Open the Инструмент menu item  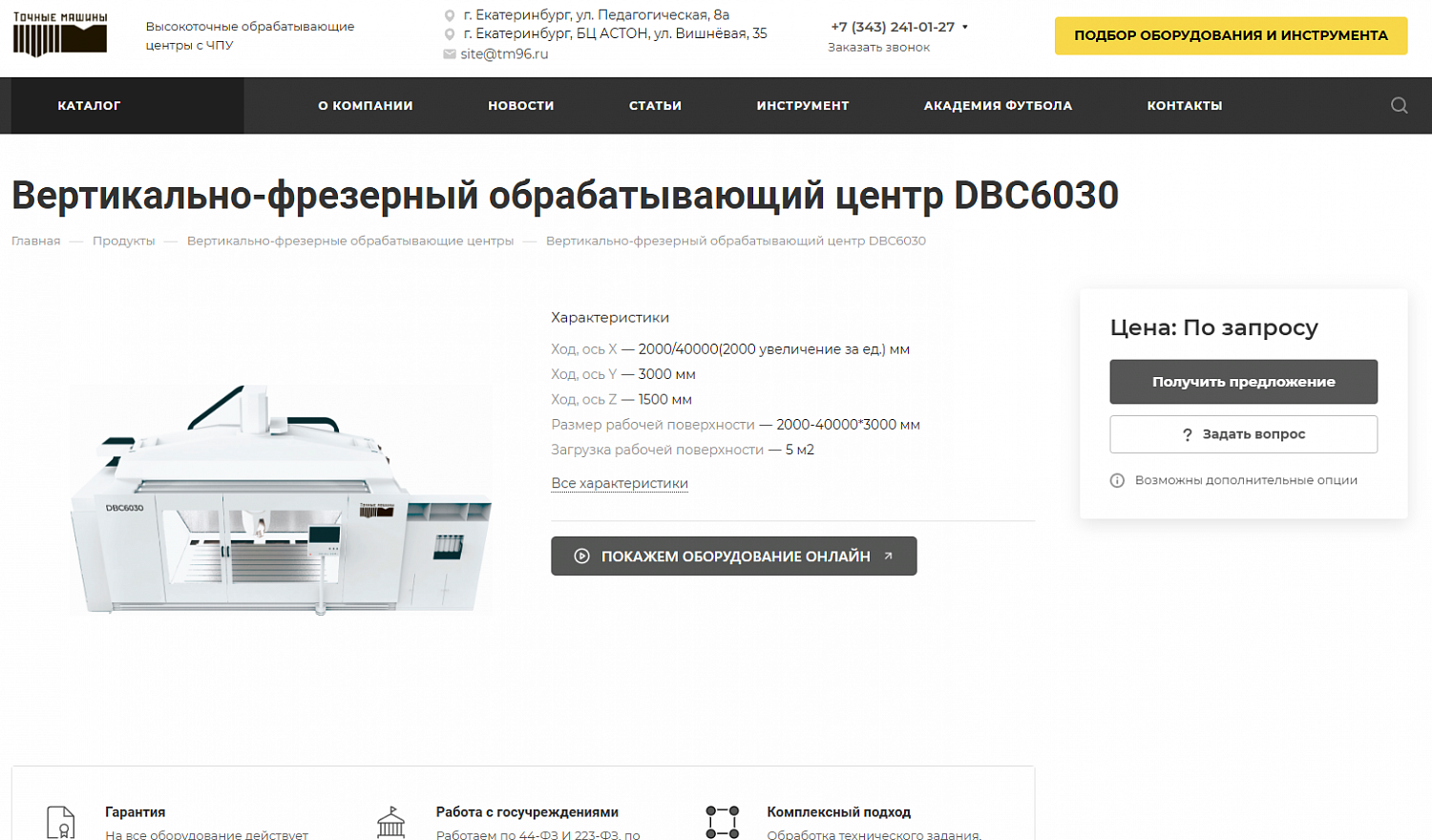(802, 106)
